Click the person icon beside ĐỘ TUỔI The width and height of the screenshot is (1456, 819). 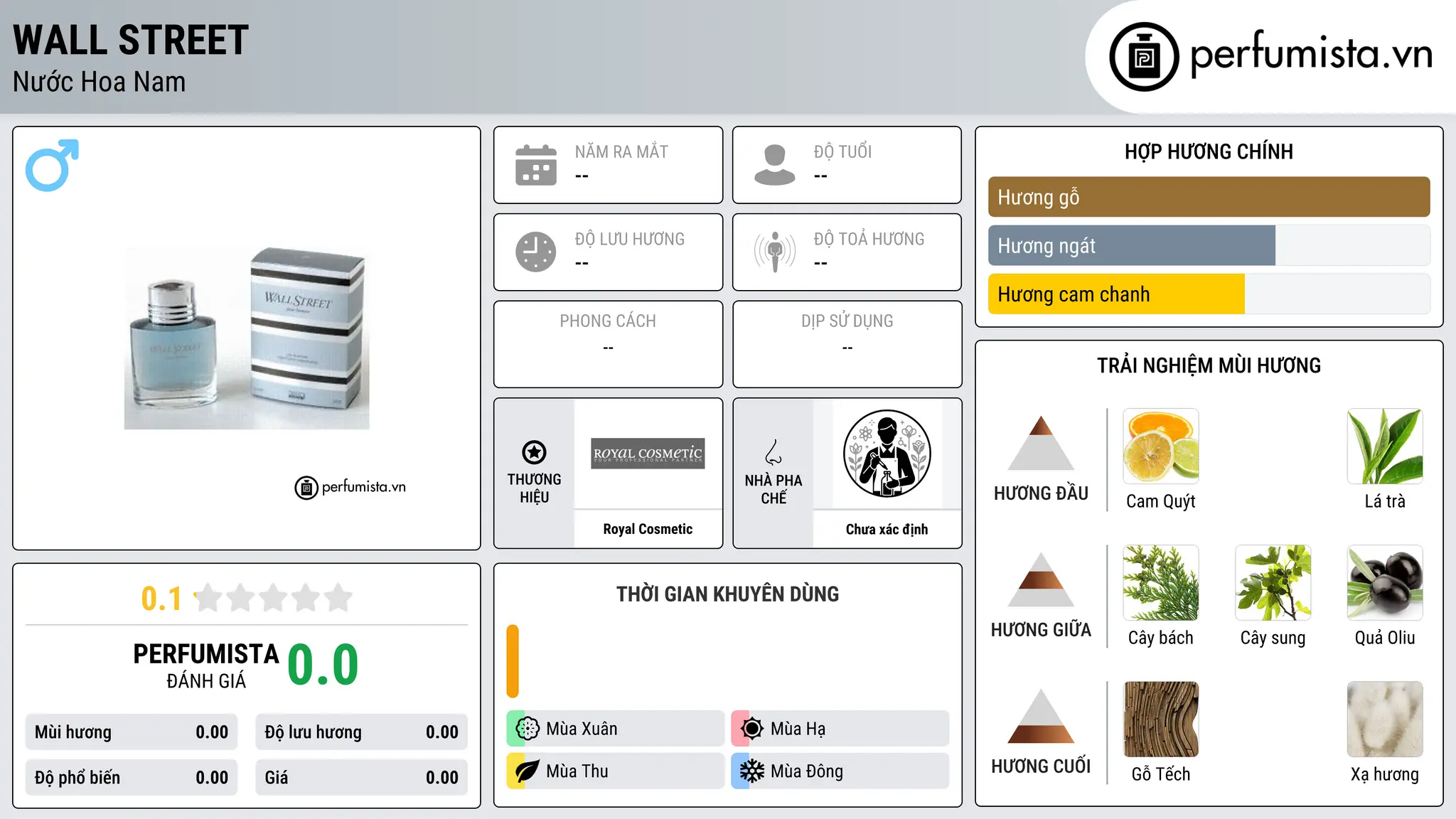pos(775,165)
